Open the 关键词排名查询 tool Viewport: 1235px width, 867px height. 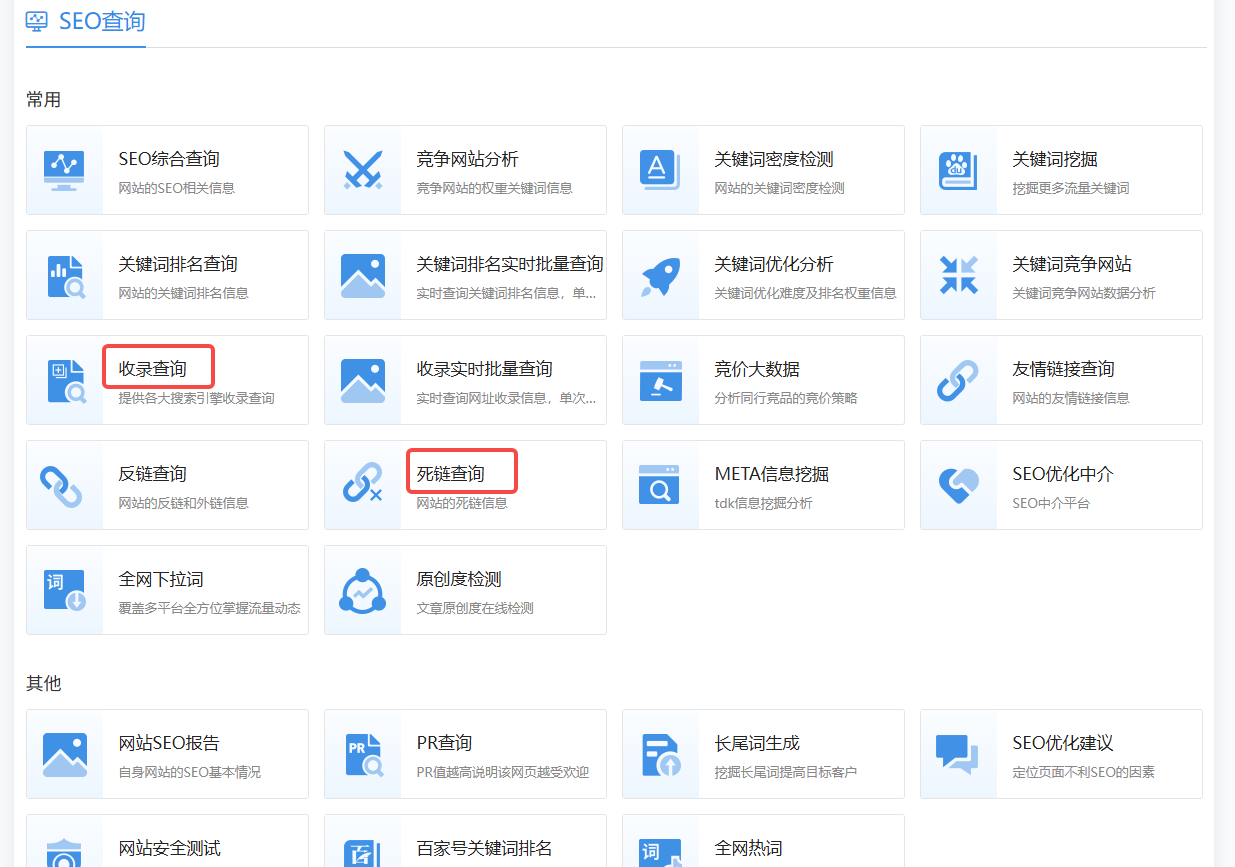pos(178,265)
